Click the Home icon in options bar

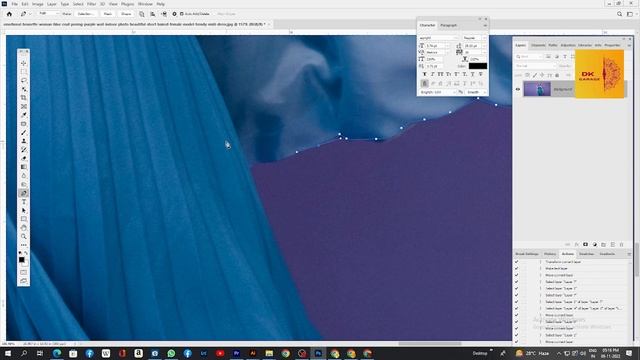click(9, 14)
